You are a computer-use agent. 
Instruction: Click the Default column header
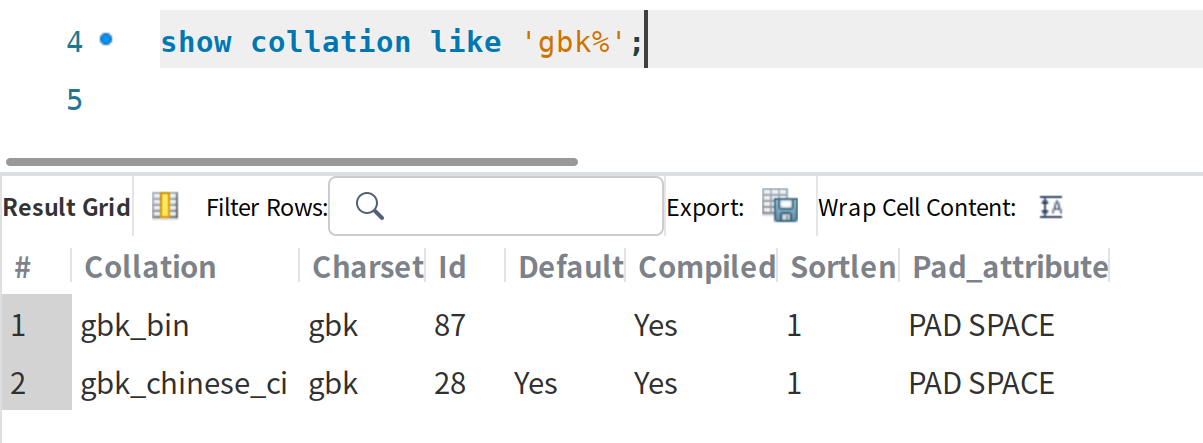pos(571,267)
